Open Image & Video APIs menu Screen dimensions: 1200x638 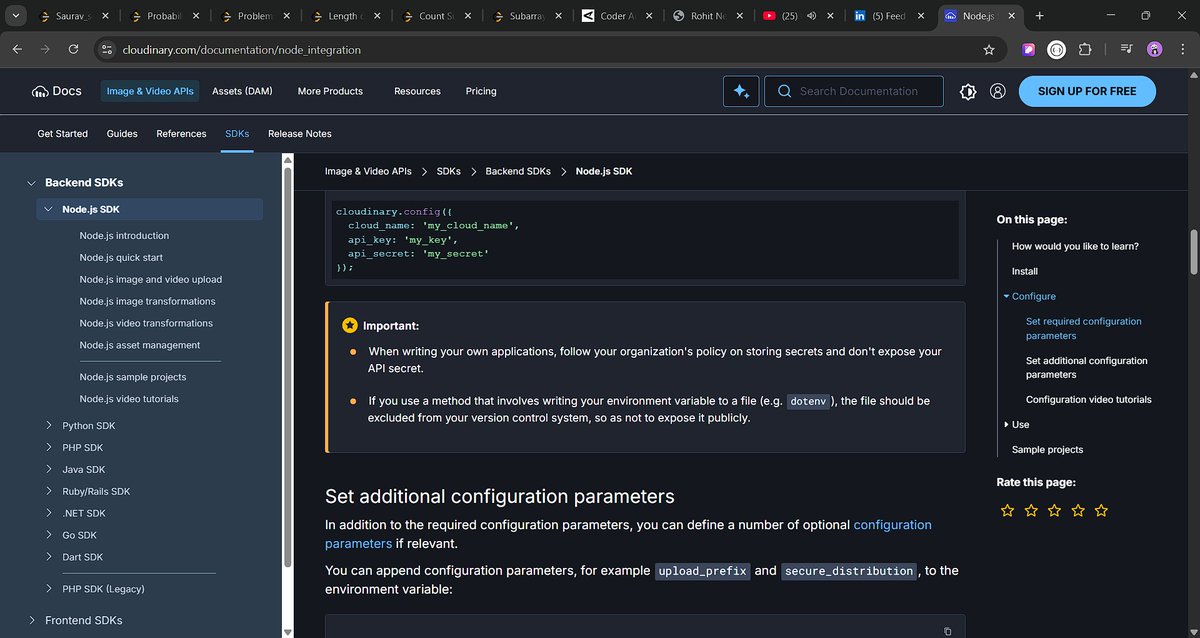pos(150,91)
